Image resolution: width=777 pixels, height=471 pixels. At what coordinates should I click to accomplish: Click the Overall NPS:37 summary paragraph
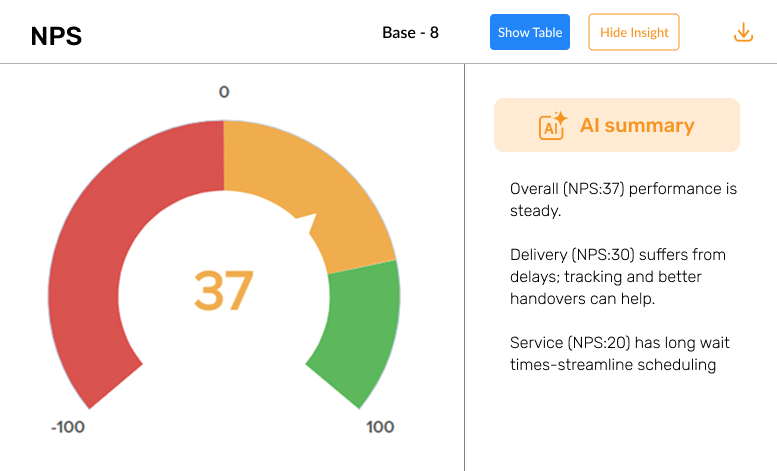[622, 200]
